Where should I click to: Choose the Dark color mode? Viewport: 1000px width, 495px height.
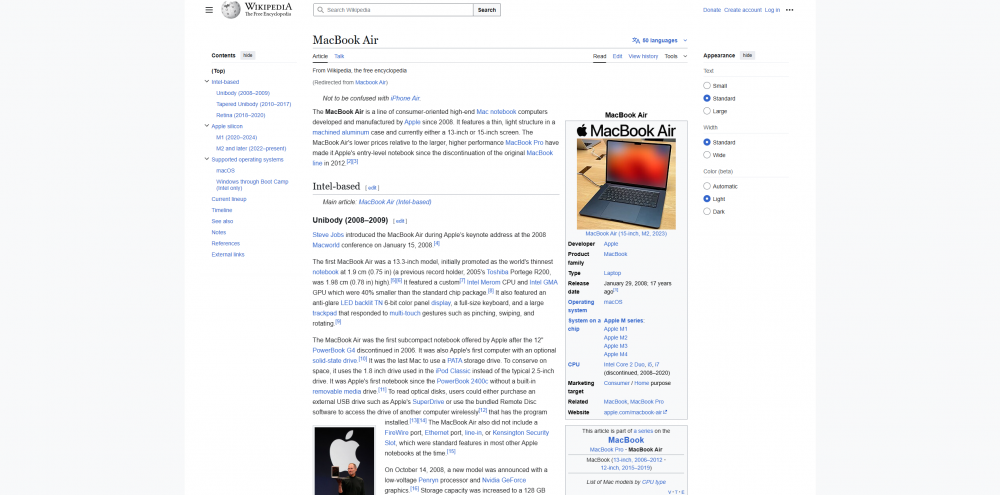pyautogui.click(x=707, y=212)
